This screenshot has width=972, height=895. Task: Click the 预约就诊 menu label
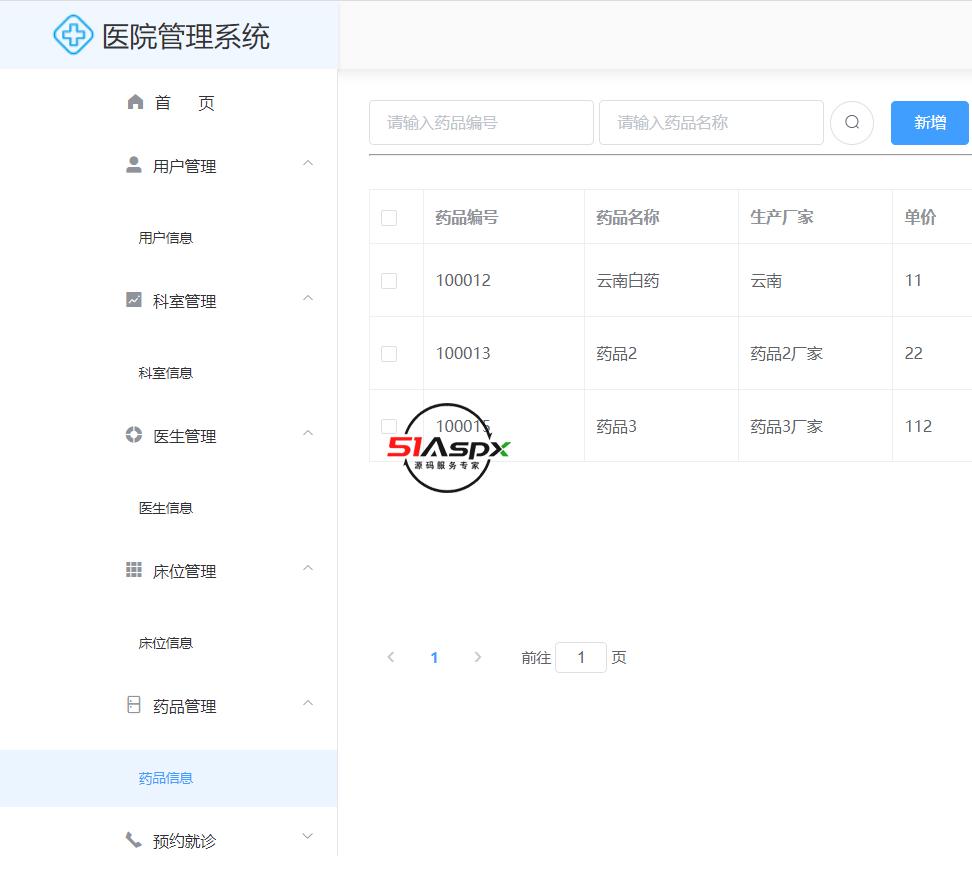pyautogui.click(x=185, y=841)
